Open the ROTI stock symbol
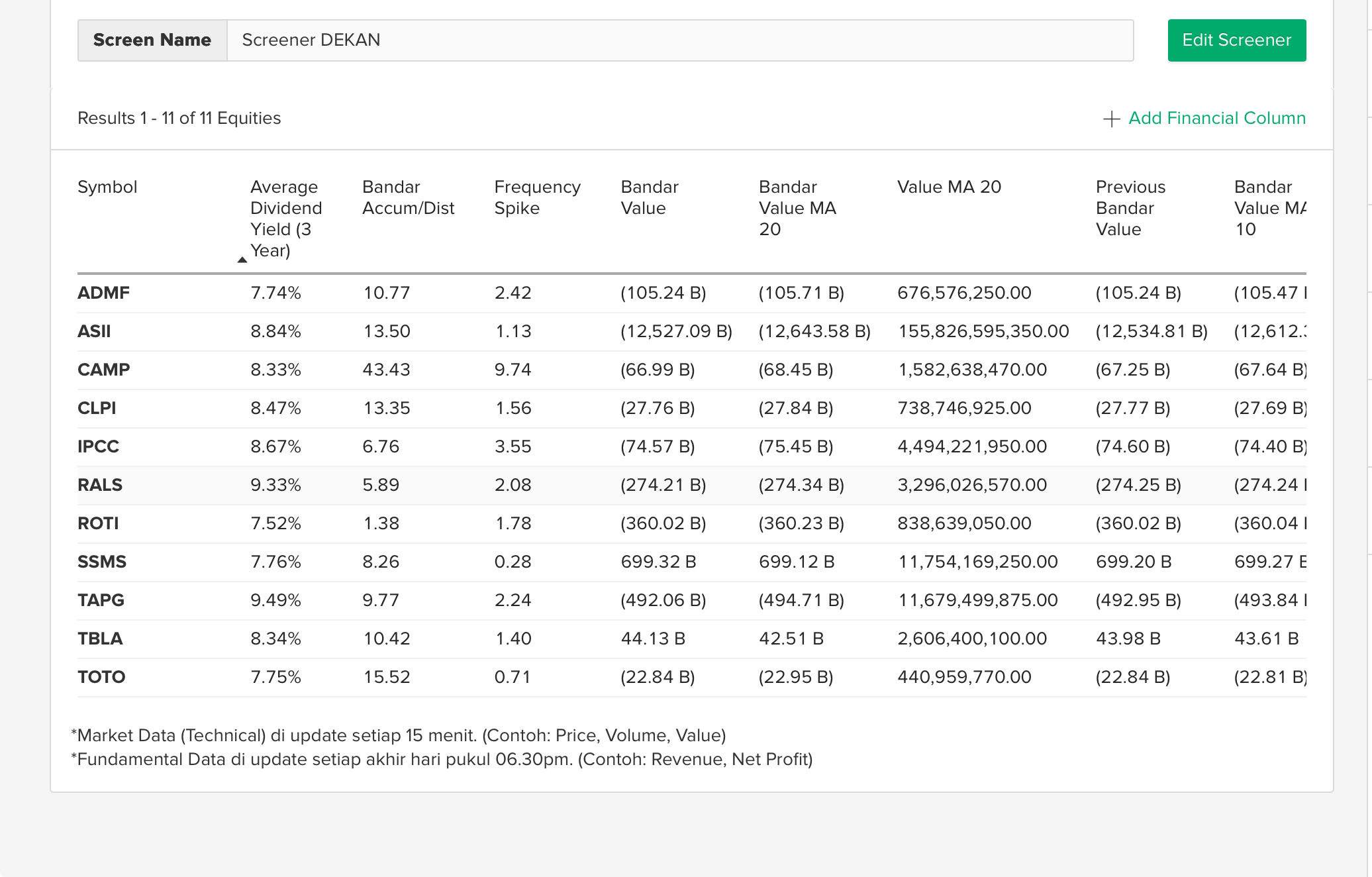Image resolution: width=1372 pixels, height=877 pixels. pyautogui.click(x=98, y=523)
